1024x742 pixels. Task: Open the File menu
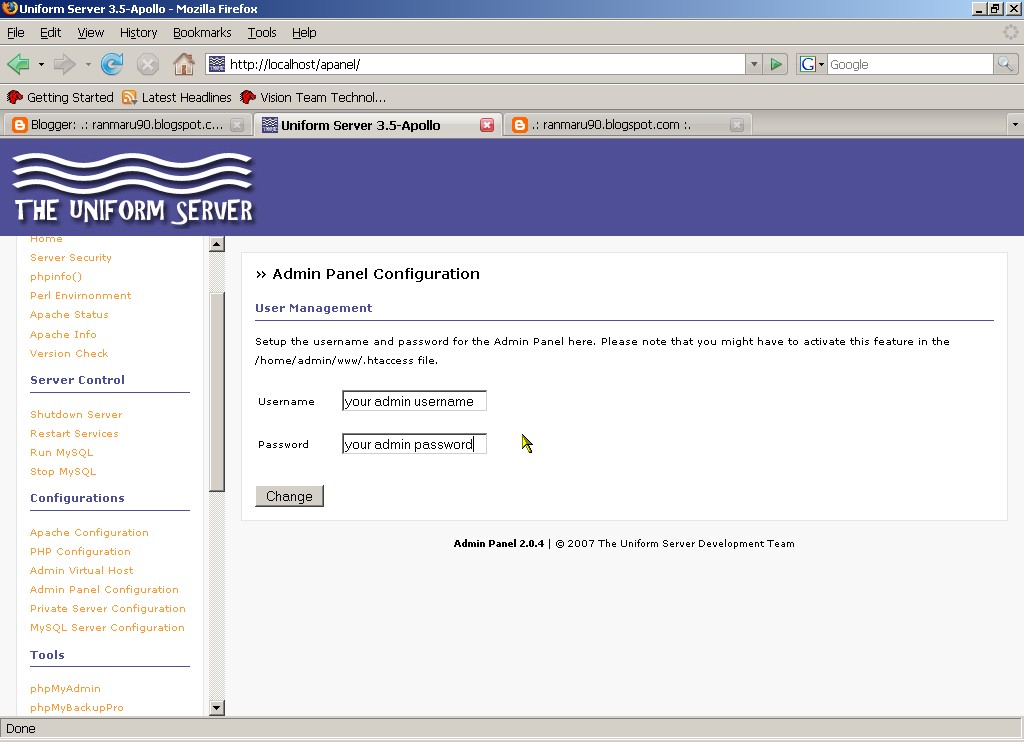[16, 33]
